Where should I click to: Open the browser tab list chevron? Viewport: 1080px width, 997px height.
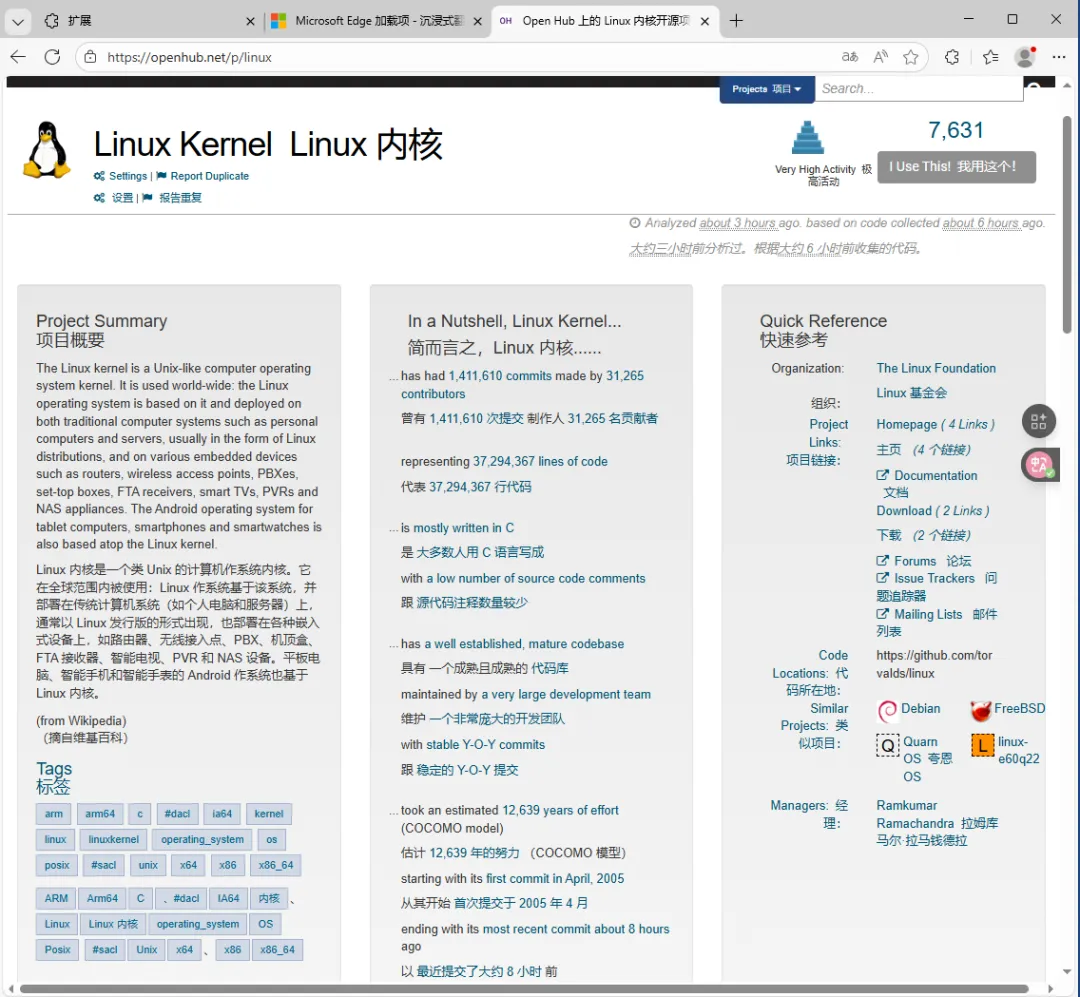pos(18,21)
